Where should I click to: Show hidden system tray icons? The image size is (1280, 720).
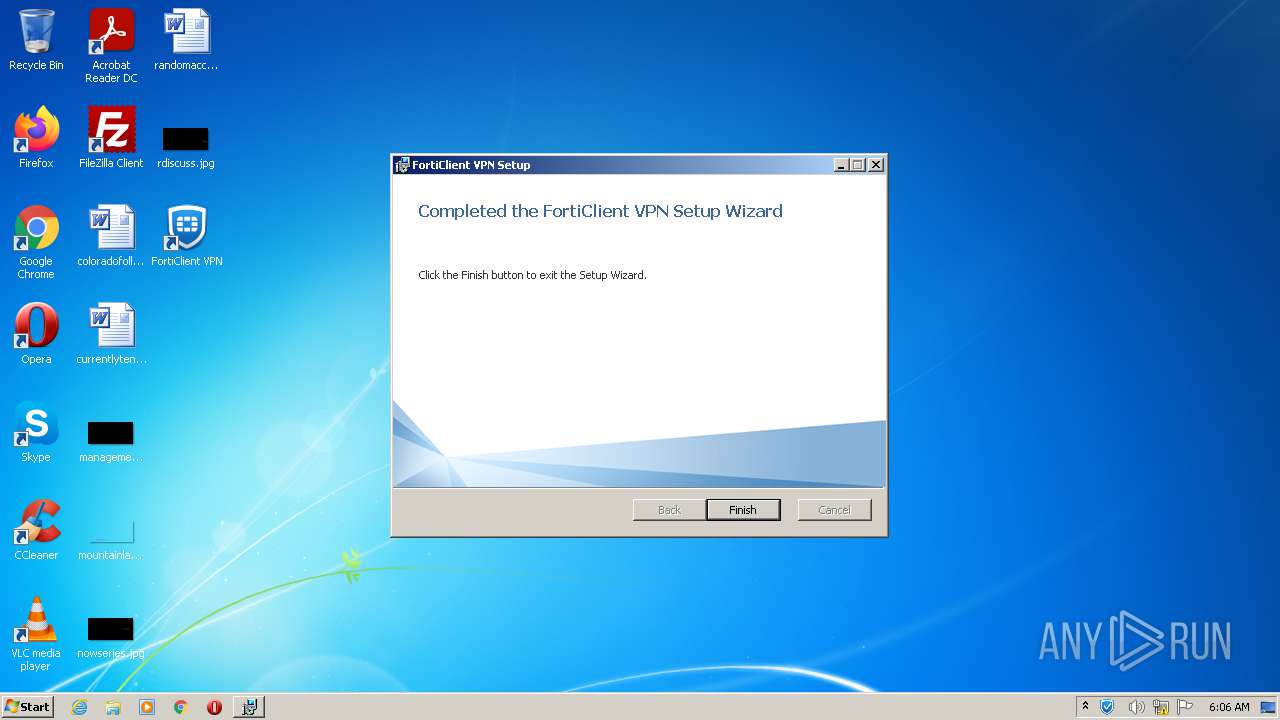1085,707
